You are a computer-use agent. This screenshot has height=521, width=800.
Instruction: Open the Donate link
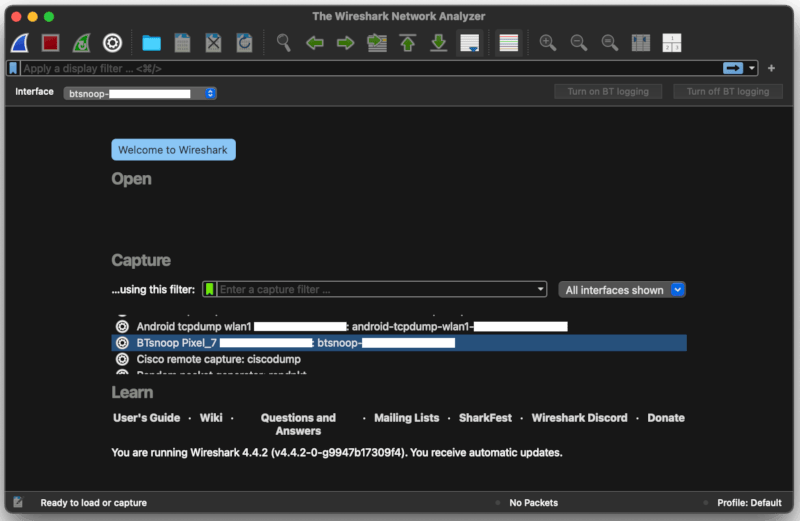(x=666, y=418)
